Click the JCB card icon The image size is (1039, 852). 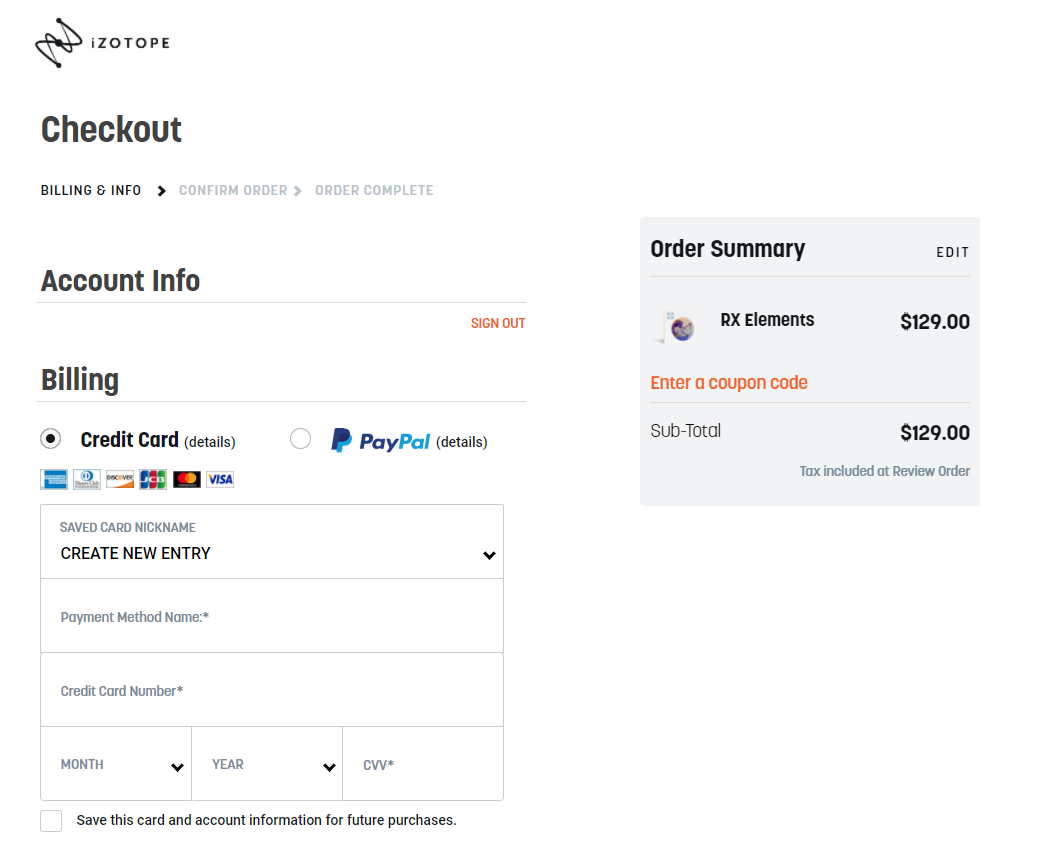(153, 479)
